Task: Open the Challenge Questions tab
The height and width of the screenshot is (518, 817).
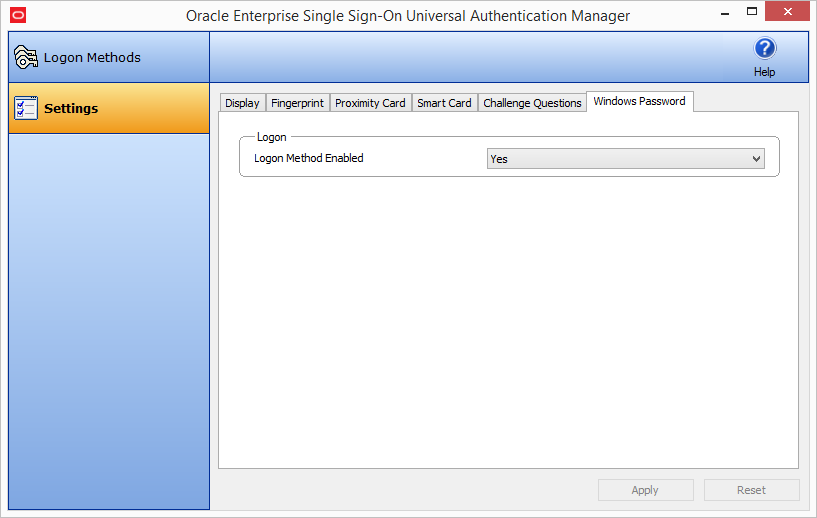Action: 532,103
